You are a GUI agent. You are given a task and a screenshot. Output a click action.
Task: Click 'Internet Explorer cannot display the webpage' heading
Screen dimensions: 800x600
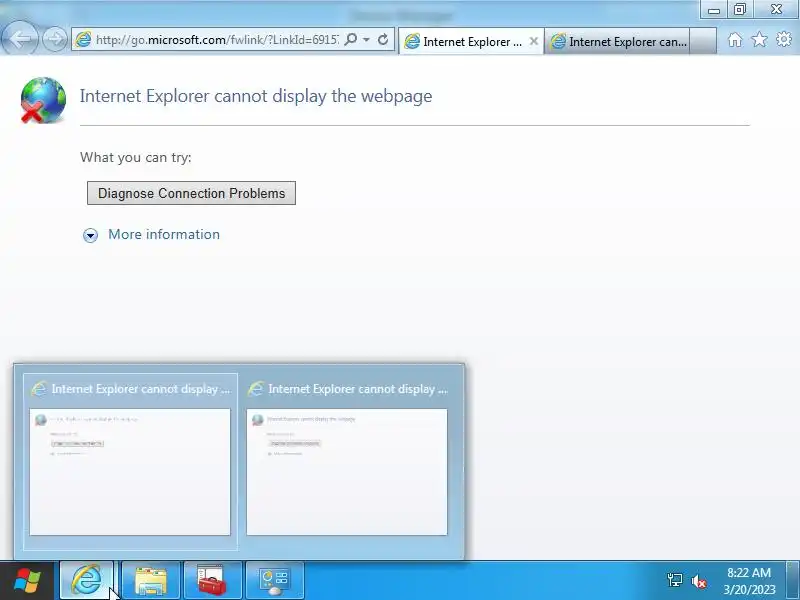tap(256, 96)
